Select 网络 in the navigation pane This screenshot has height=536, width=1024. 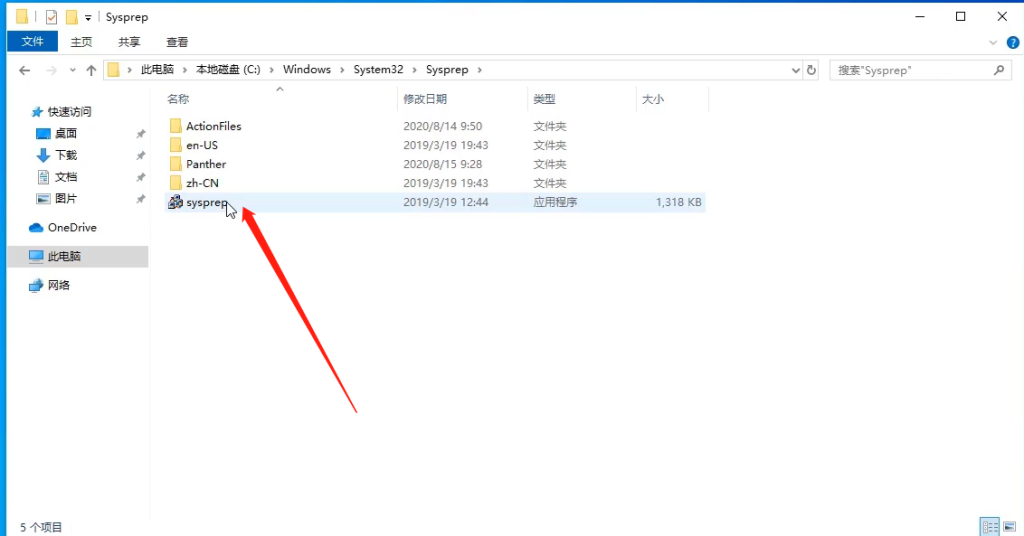click(59, 285)
